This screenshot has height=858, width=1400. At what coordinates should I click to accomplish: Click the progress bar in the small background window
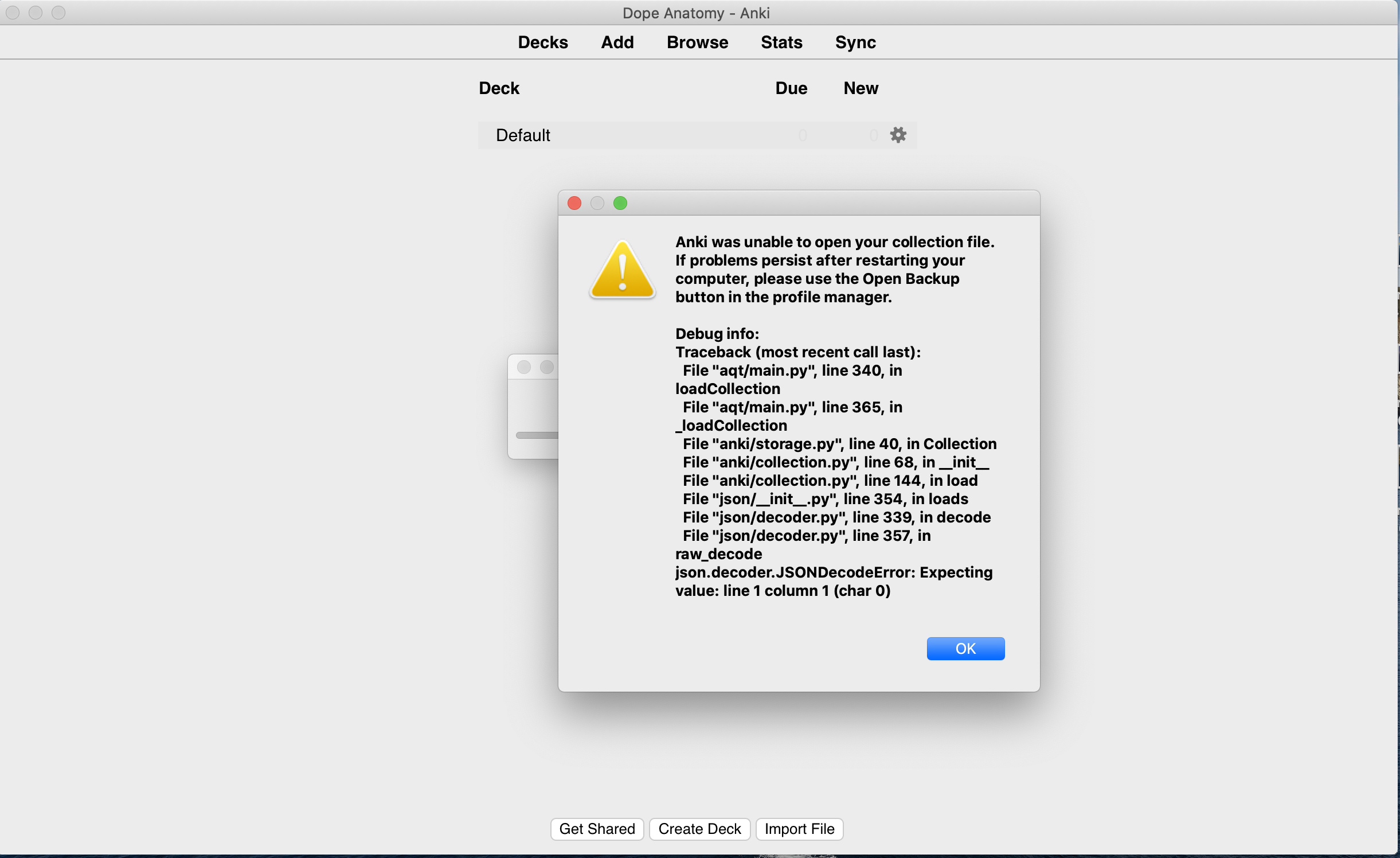[x=537, y=435]
